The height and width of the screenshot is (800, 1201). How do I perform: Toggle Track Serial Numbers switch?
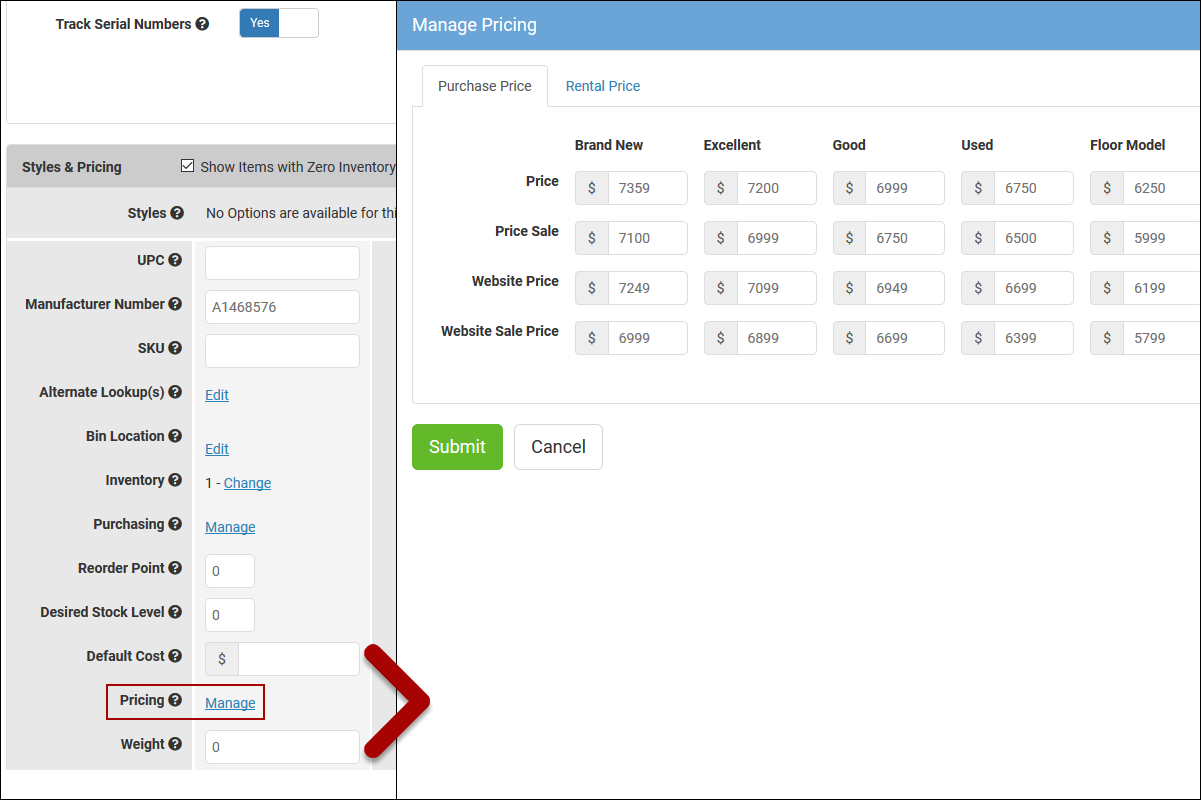tap(279, 23)
